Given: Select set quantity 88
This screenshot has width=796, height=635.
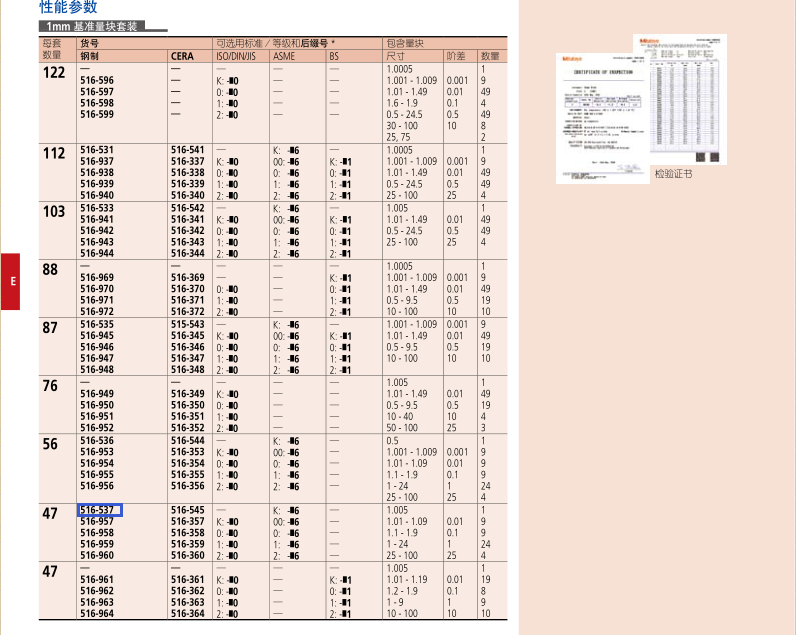Looking at the screenshot, I should coord(50,270).
